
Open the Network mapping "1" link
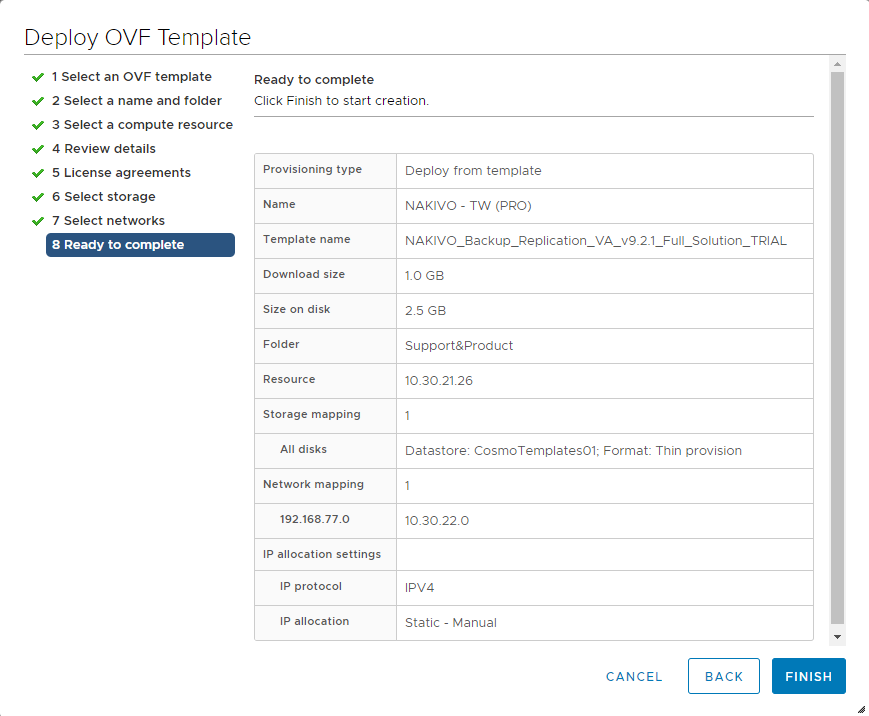coord(407,485)
